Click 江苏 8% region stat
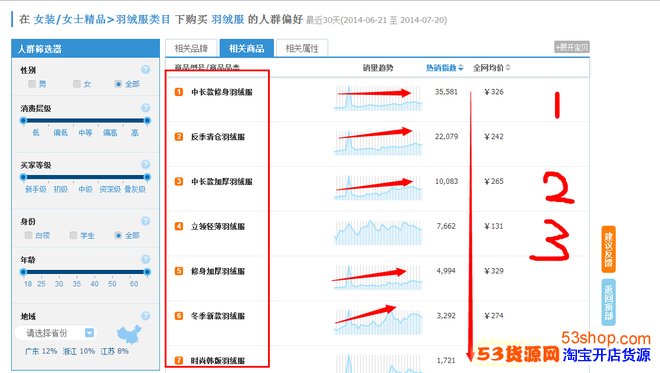Screen dimensions: 660x373 click(114, 351)
